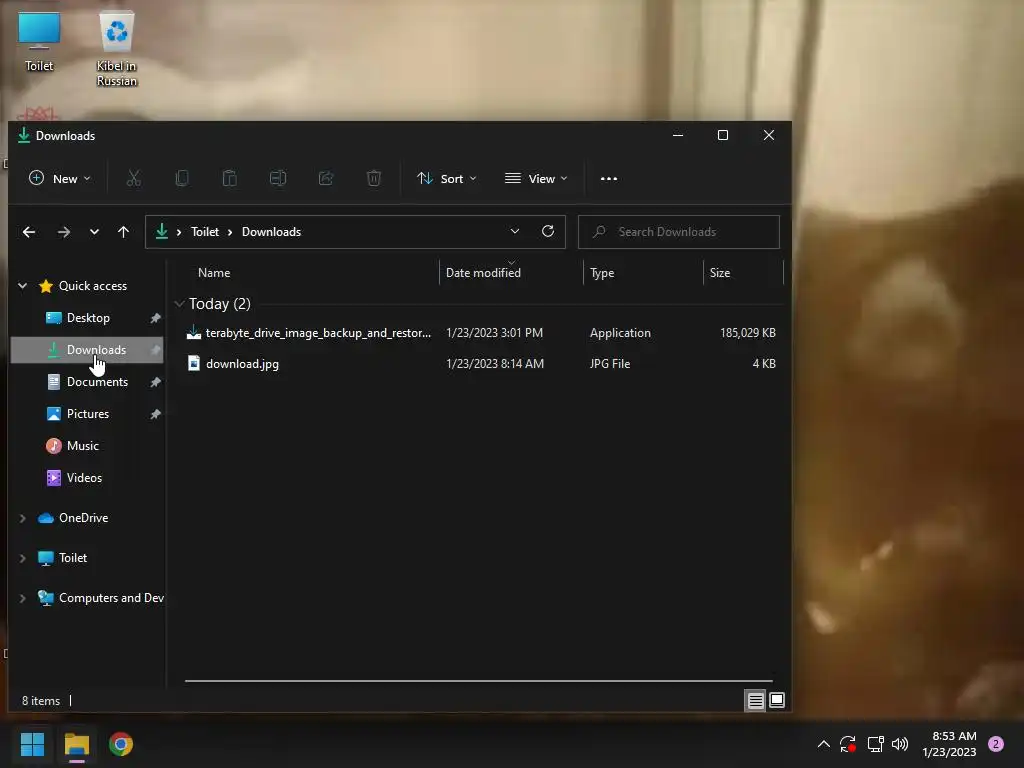Click the horizontal scrollbar in file list
This screenshot has height=768, width=1024.
coord(479,680)
